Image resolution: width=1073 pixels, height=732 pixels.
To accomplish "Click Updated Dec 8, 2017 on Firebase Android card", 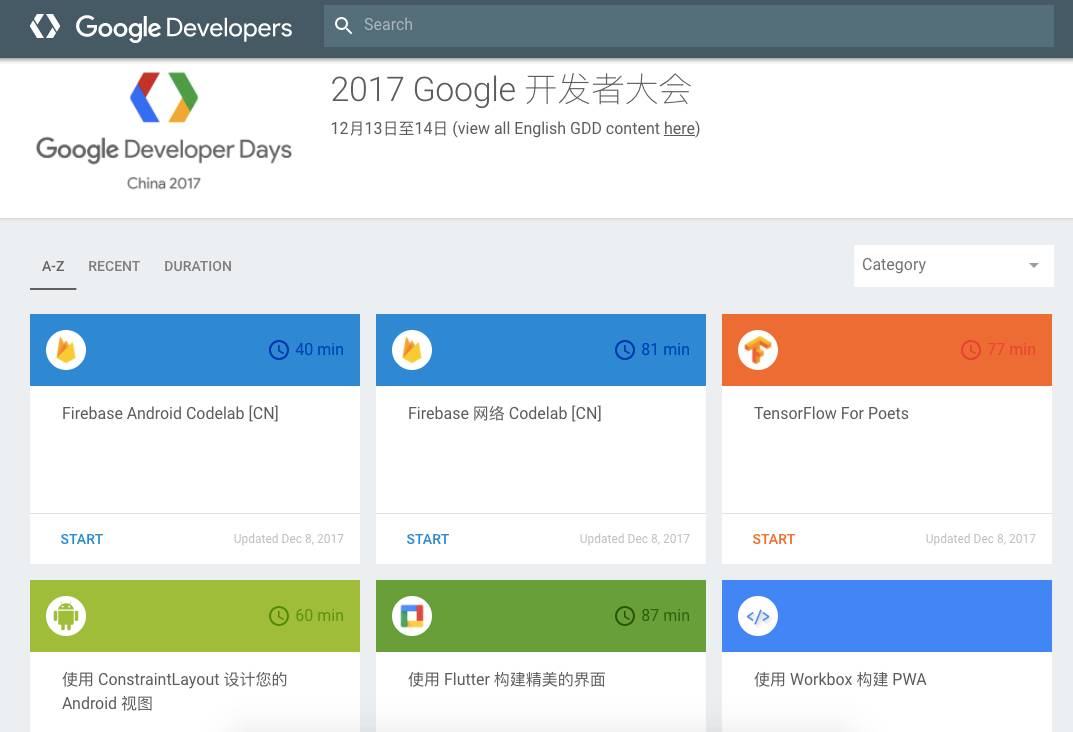I will click(288, 539).
